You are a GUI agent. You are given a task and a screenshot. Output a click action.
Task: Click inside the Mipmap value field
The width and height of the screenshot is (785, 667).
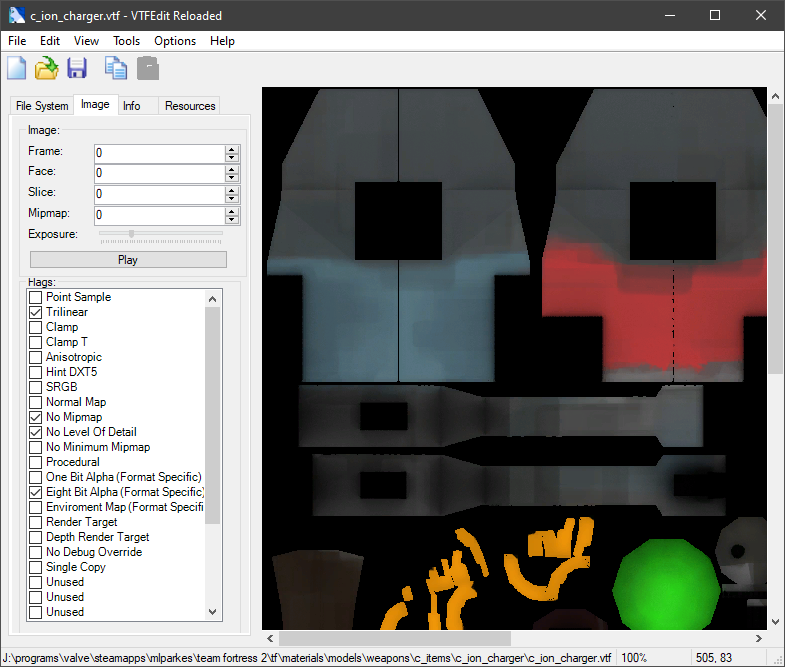point(159,215)
